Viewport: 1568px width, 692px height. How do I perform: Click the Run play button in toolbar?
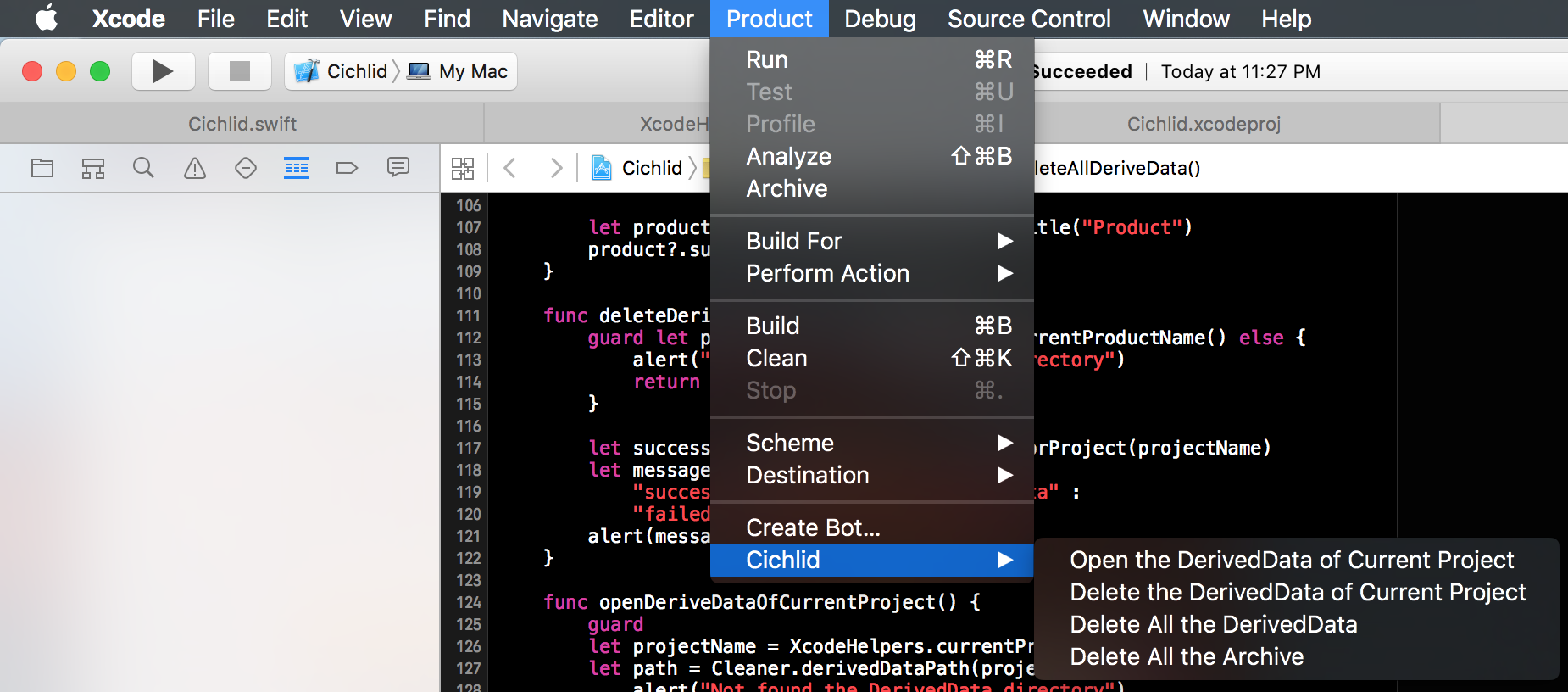point(164,71)
